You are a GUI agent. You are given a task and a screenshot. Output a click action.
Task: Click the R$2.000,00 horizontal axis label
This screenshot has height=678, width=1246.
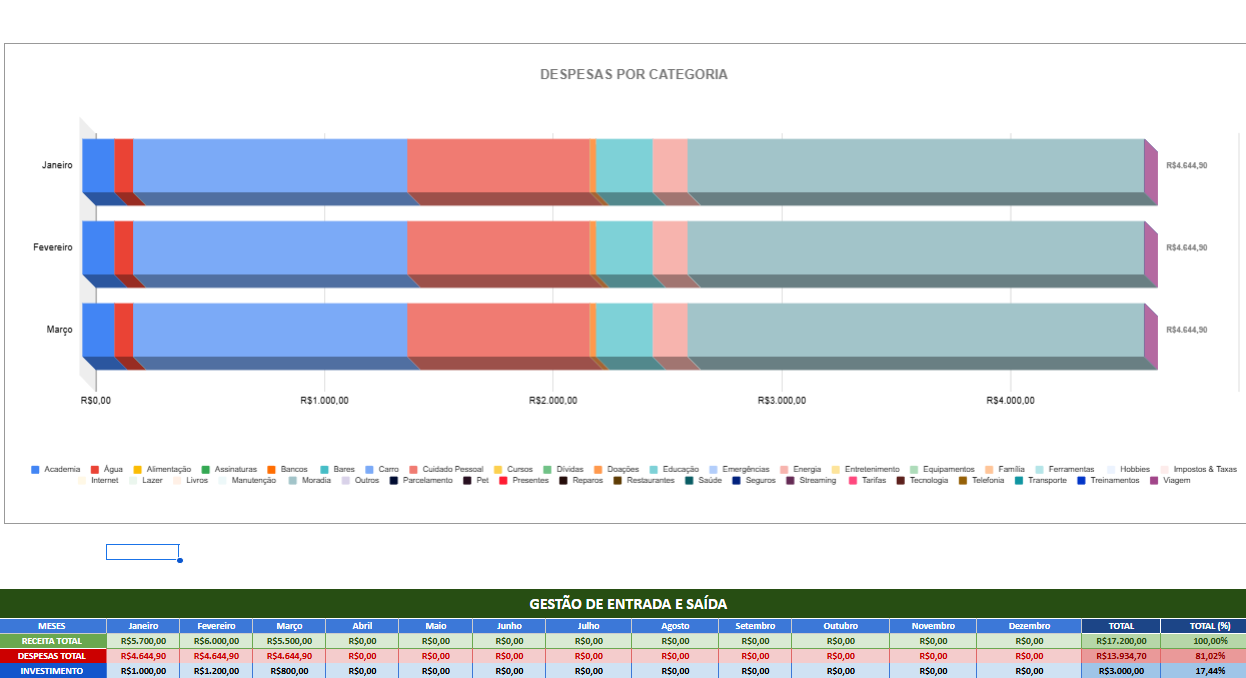coord(549,399)
